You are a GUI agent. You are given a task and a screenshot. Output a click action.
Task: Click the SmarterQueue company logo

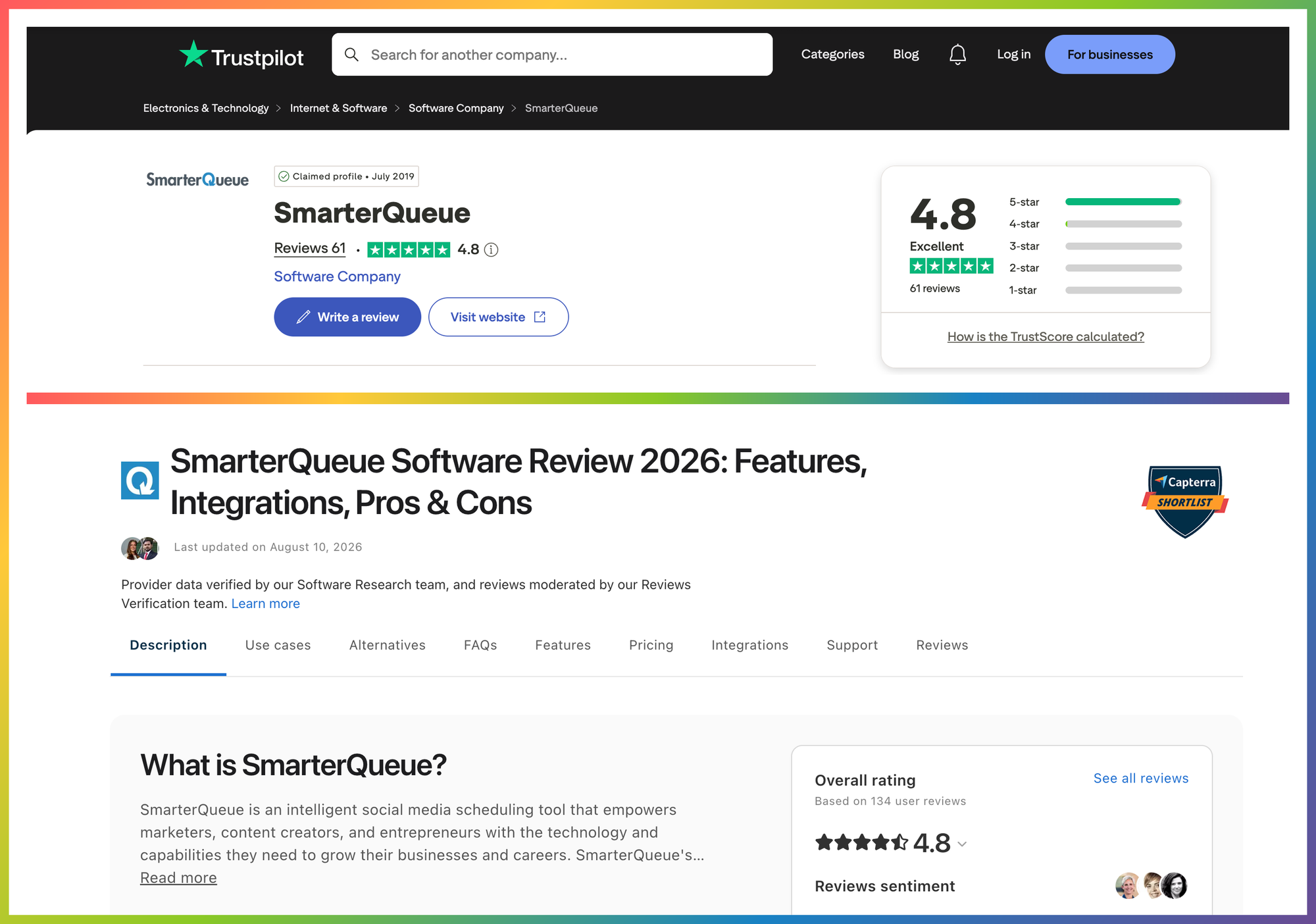point(197,180)
